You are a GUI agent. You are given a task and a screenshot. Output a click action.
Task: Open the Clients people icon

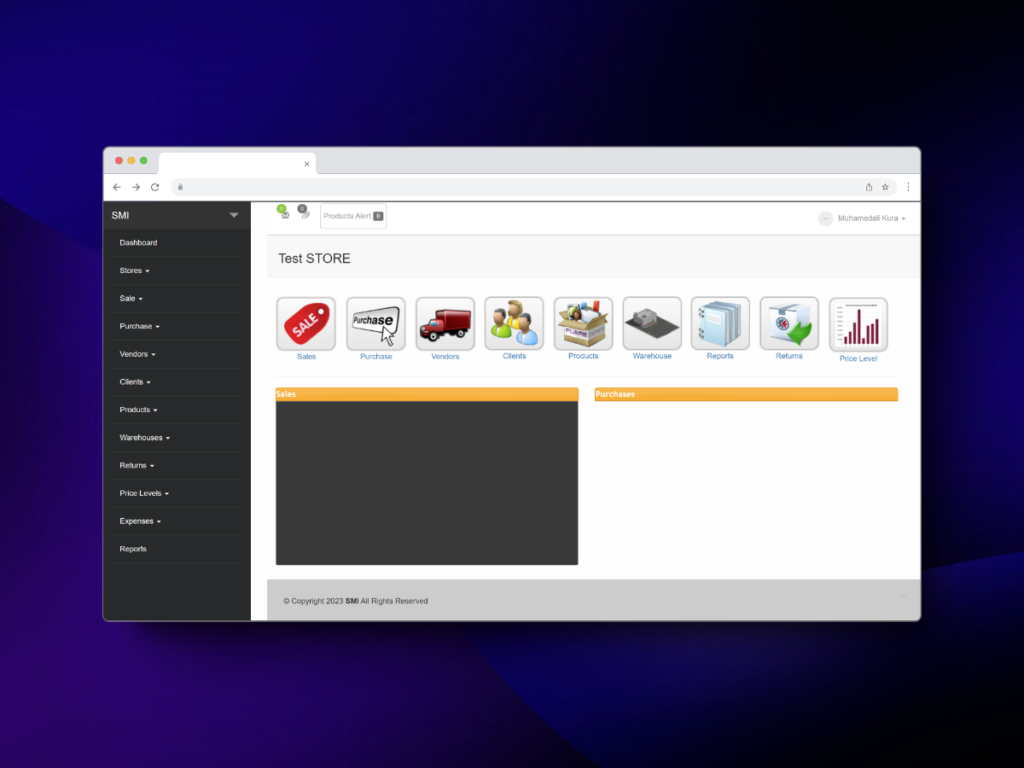click(x=514, y=323)
